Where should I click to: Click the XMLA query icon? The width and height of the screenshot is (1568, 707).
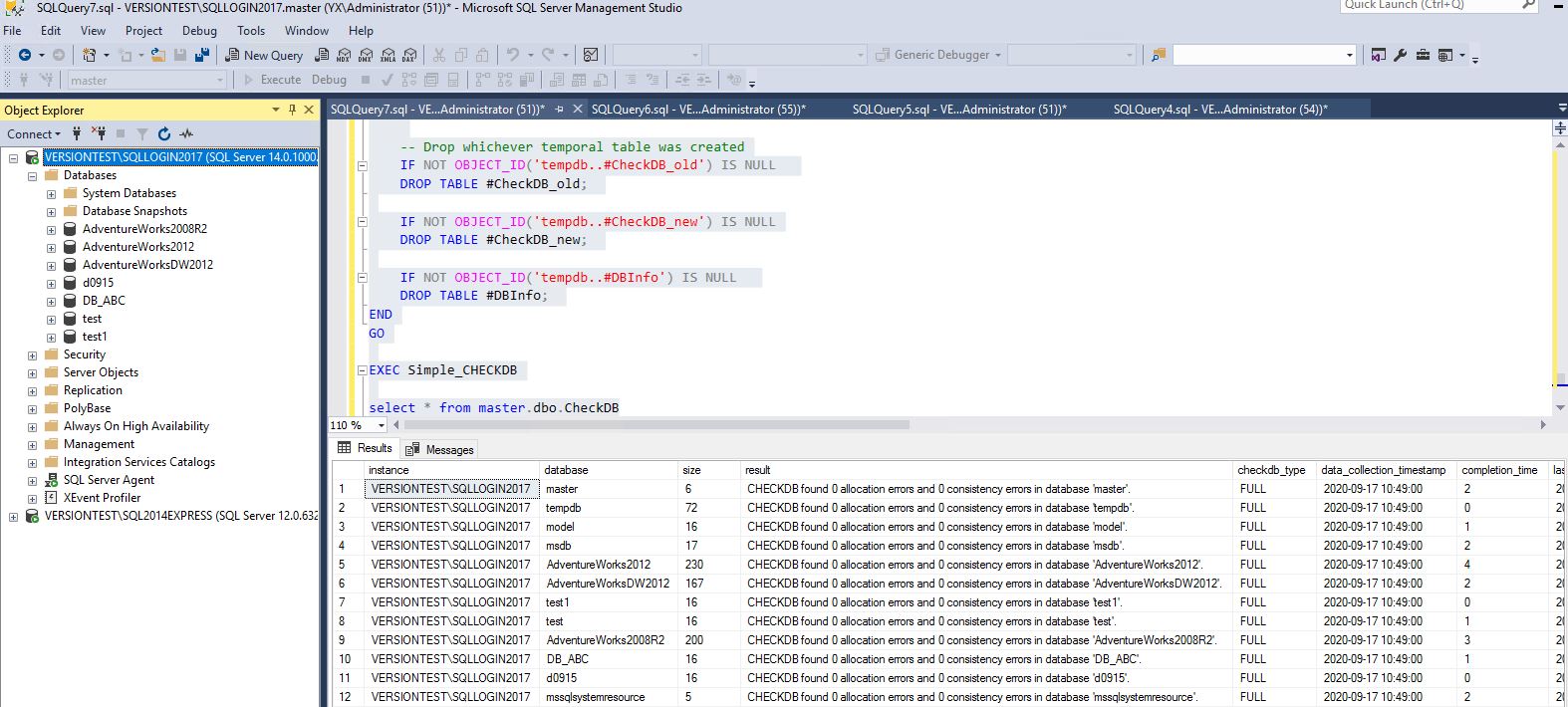point(388,55)
